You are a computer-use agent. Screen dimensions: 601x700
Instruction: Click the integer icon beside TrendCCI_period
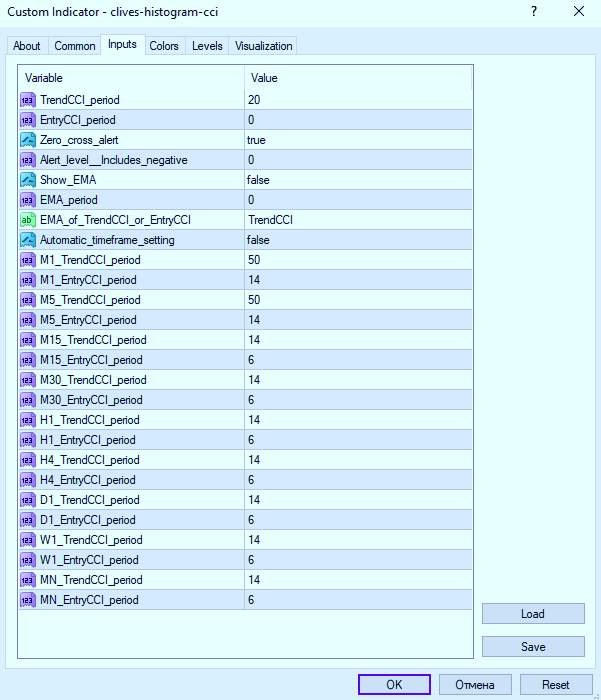(28, 100)
